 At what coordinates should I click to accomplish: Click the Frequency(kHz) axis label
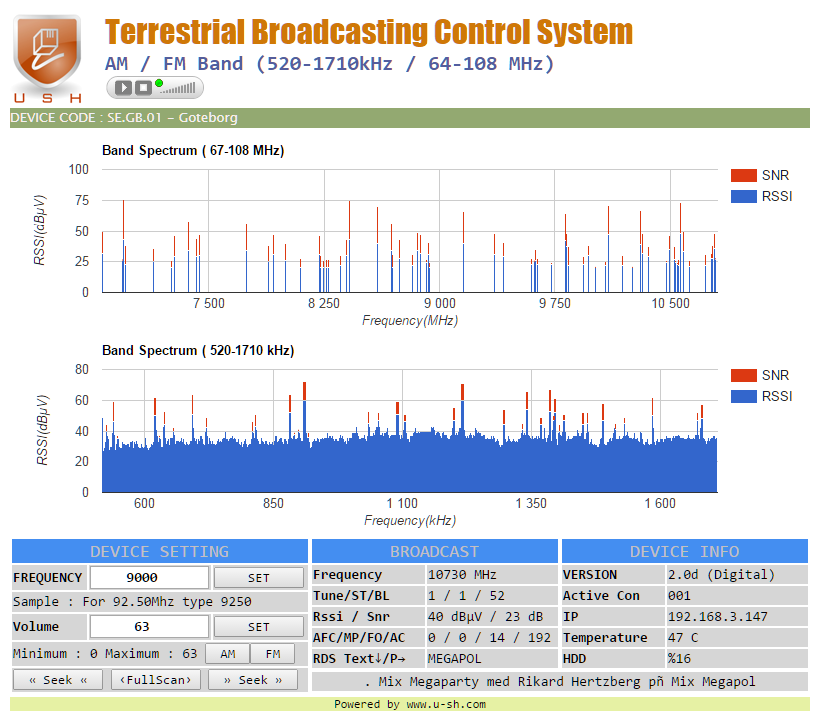tap(410, 521)
